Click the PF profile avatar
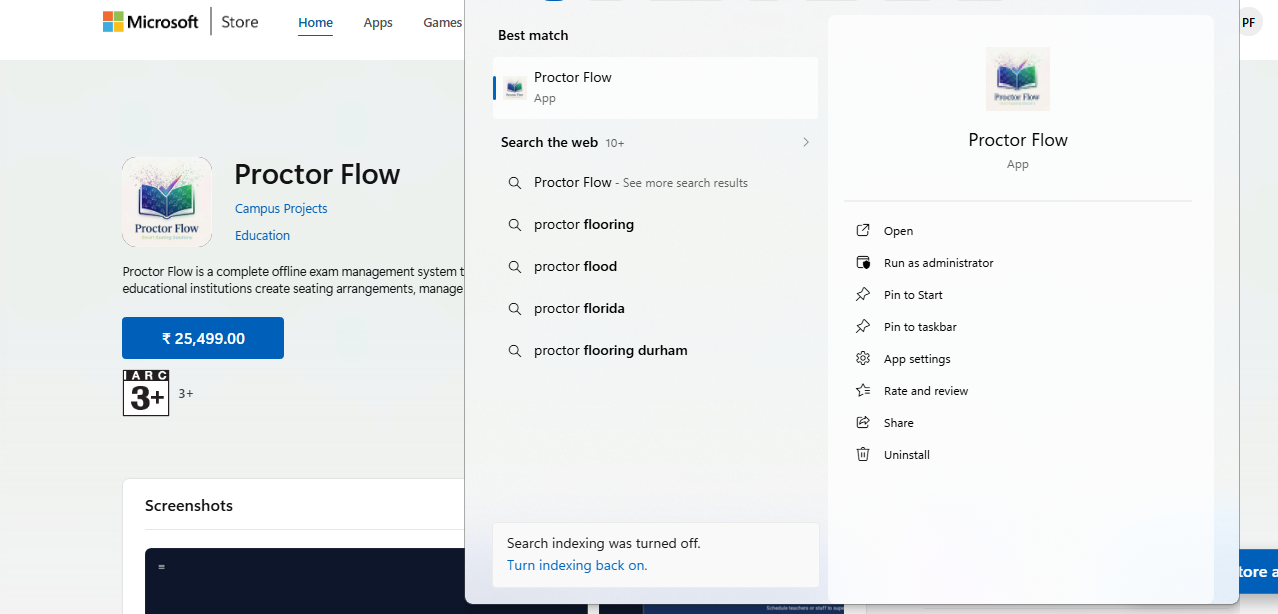1278x614 pixels. point(1249,22)
